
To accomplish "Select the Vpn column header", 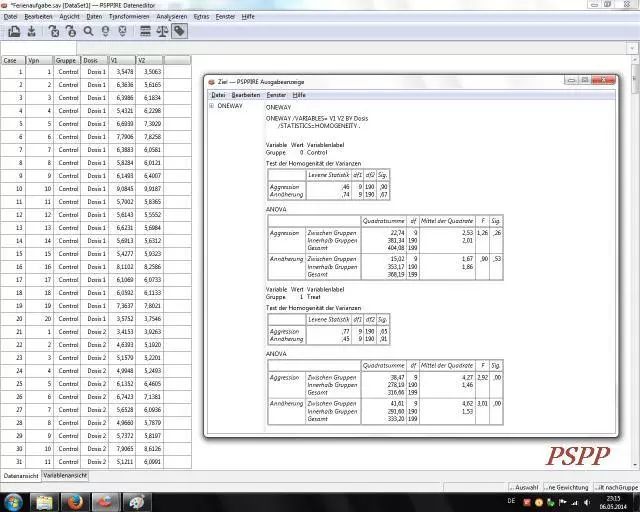I will tap(40, 60).
